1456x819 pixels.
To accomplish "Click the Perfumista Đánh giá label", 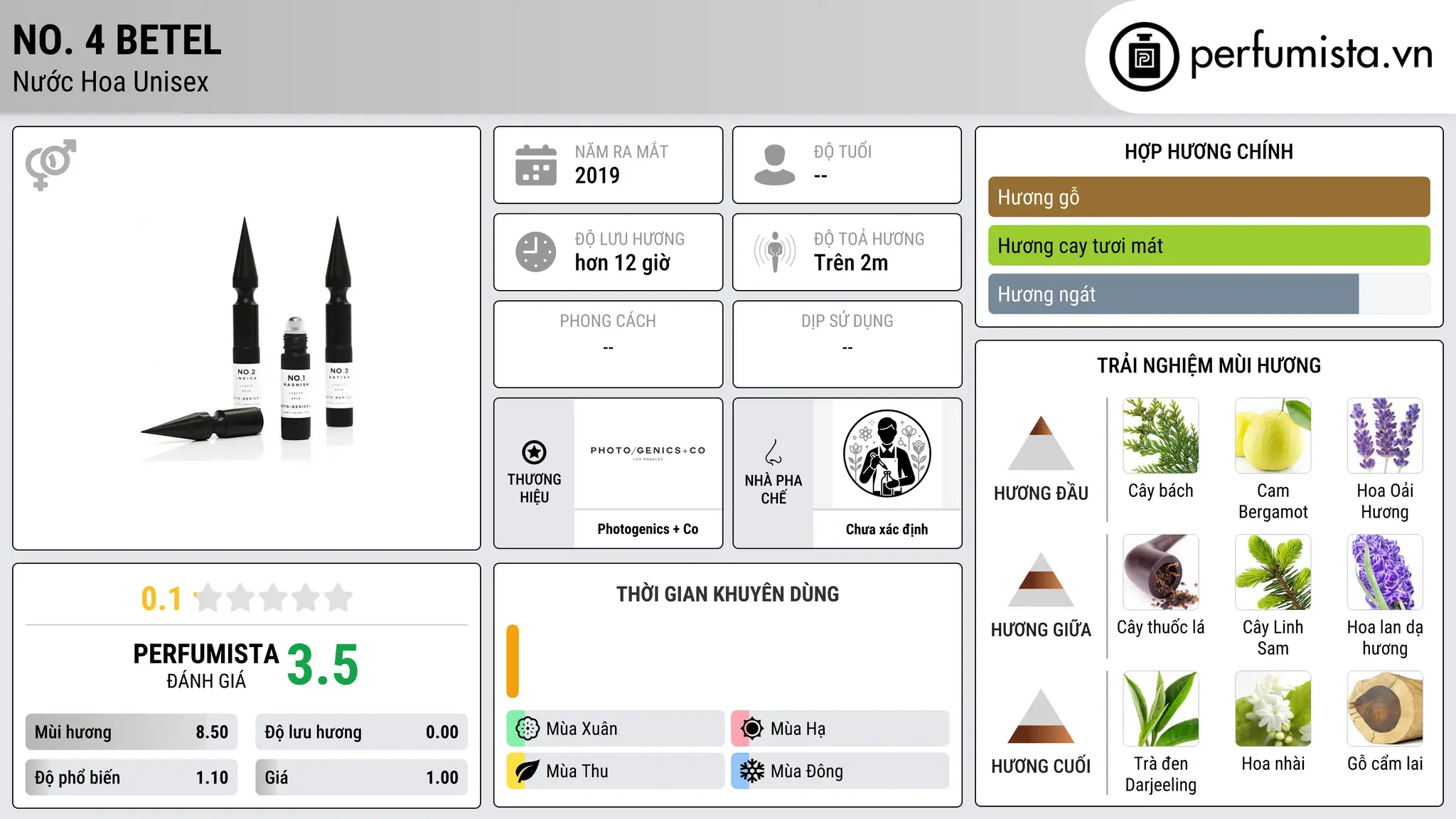I will pyautogui.click(x=206, y=665).
